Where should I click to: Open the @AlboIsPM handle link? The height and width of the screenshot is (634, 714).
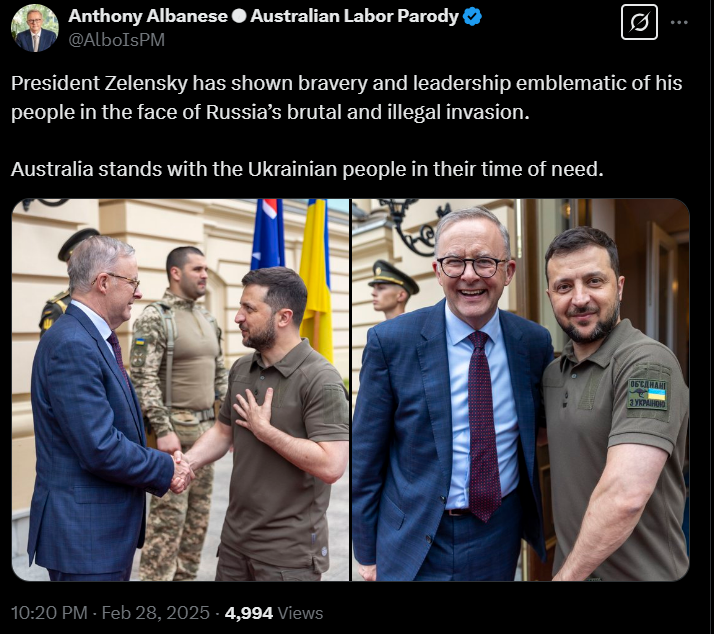pyautogui.click(x=117, y=40)
